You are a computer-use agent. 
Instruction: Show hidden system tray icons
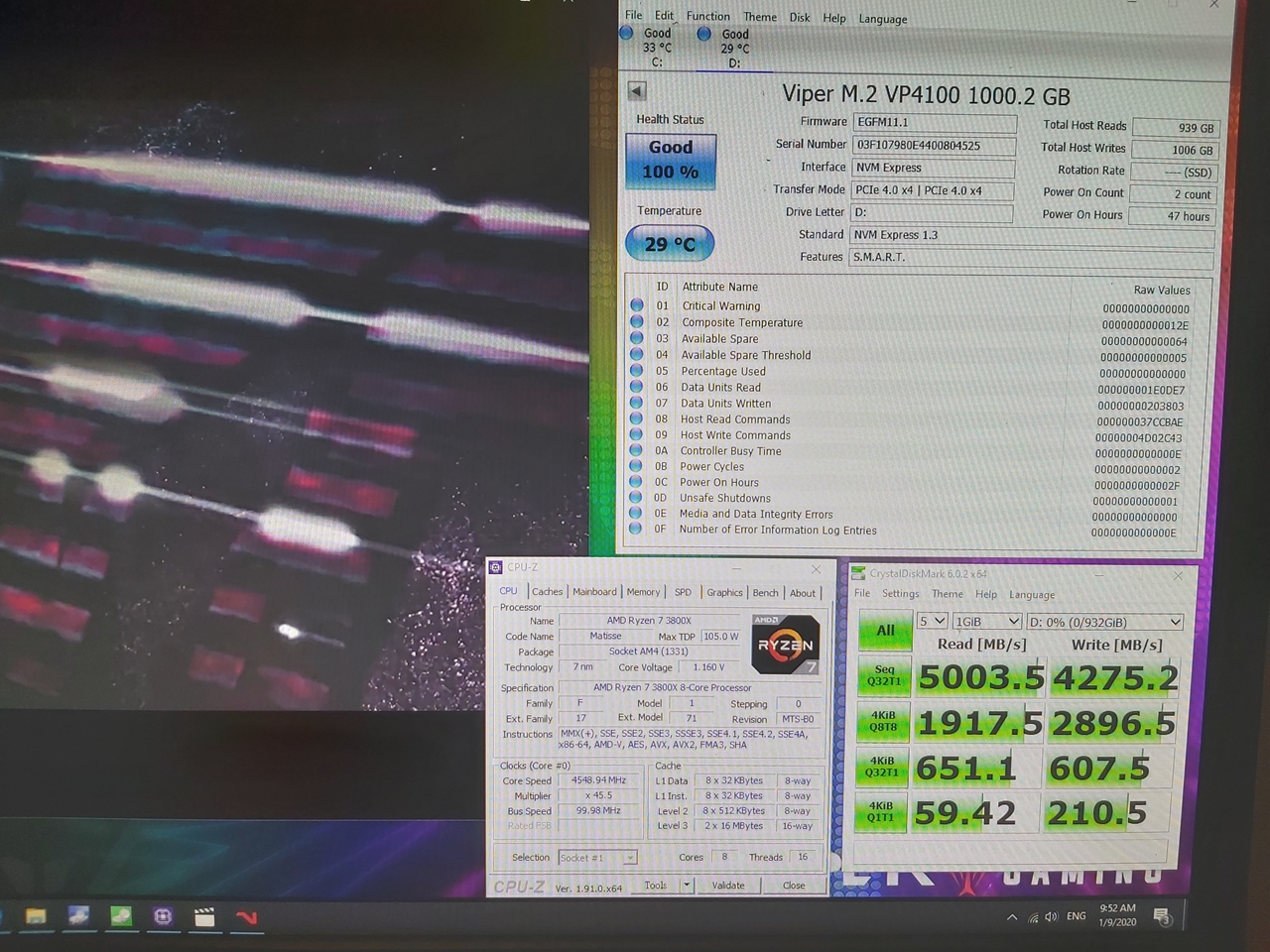click(1011, 917)
